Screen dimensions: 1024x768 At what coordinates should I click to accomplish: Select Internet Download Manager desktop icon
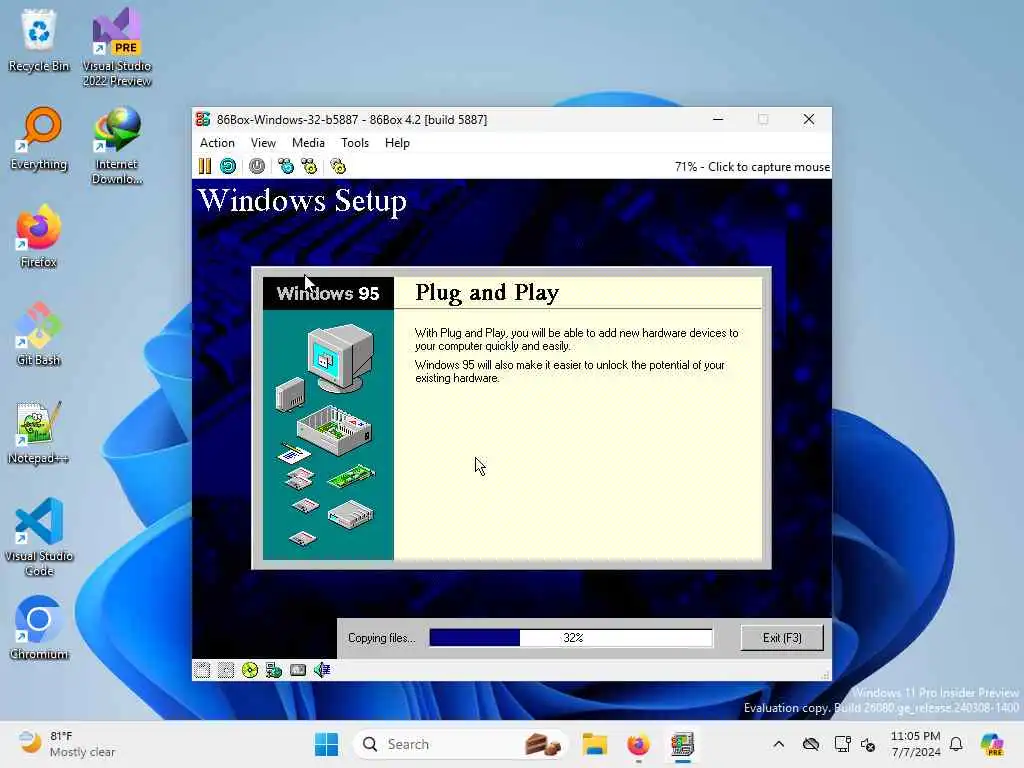(117, 145)
